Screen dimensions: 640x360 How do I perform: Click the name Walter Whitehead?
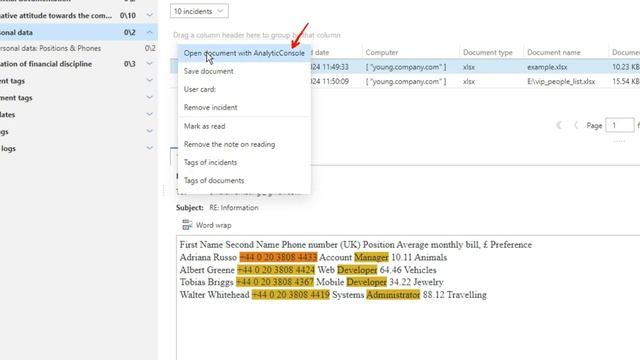[x=214, y=295]
